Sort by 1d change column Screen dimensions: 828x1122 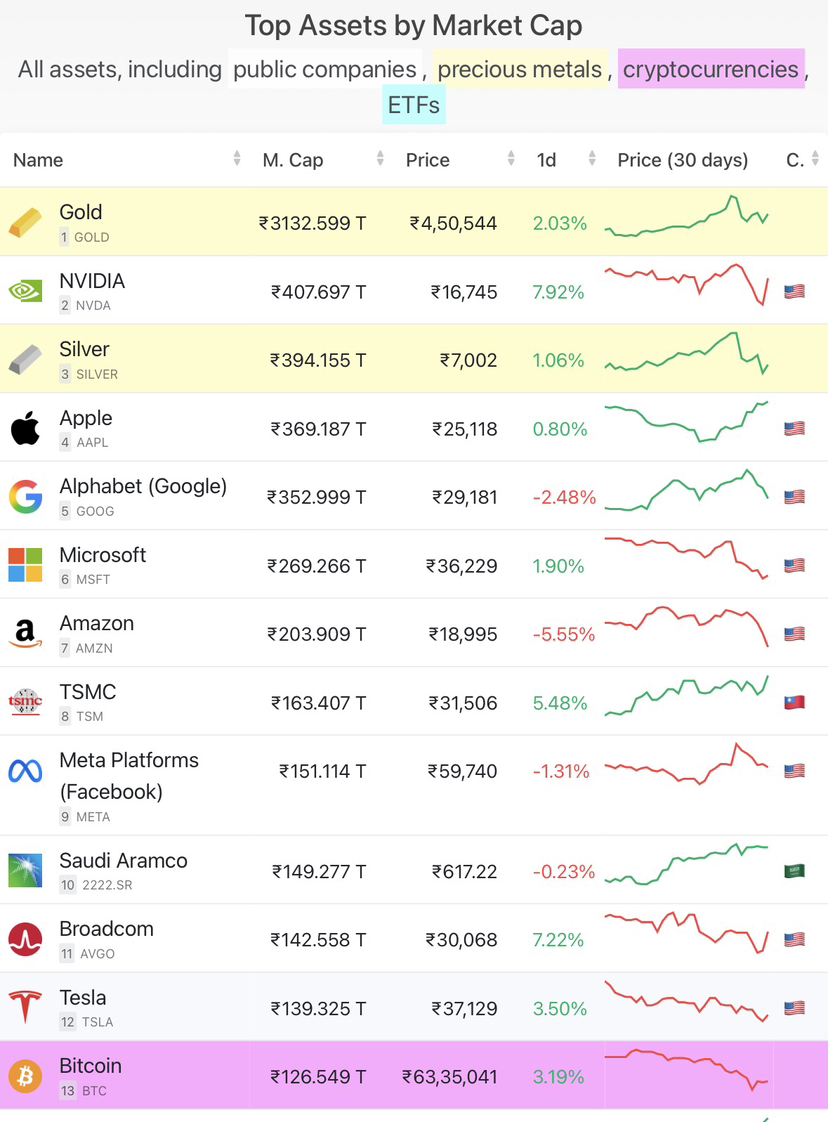(x=592, y=159)
